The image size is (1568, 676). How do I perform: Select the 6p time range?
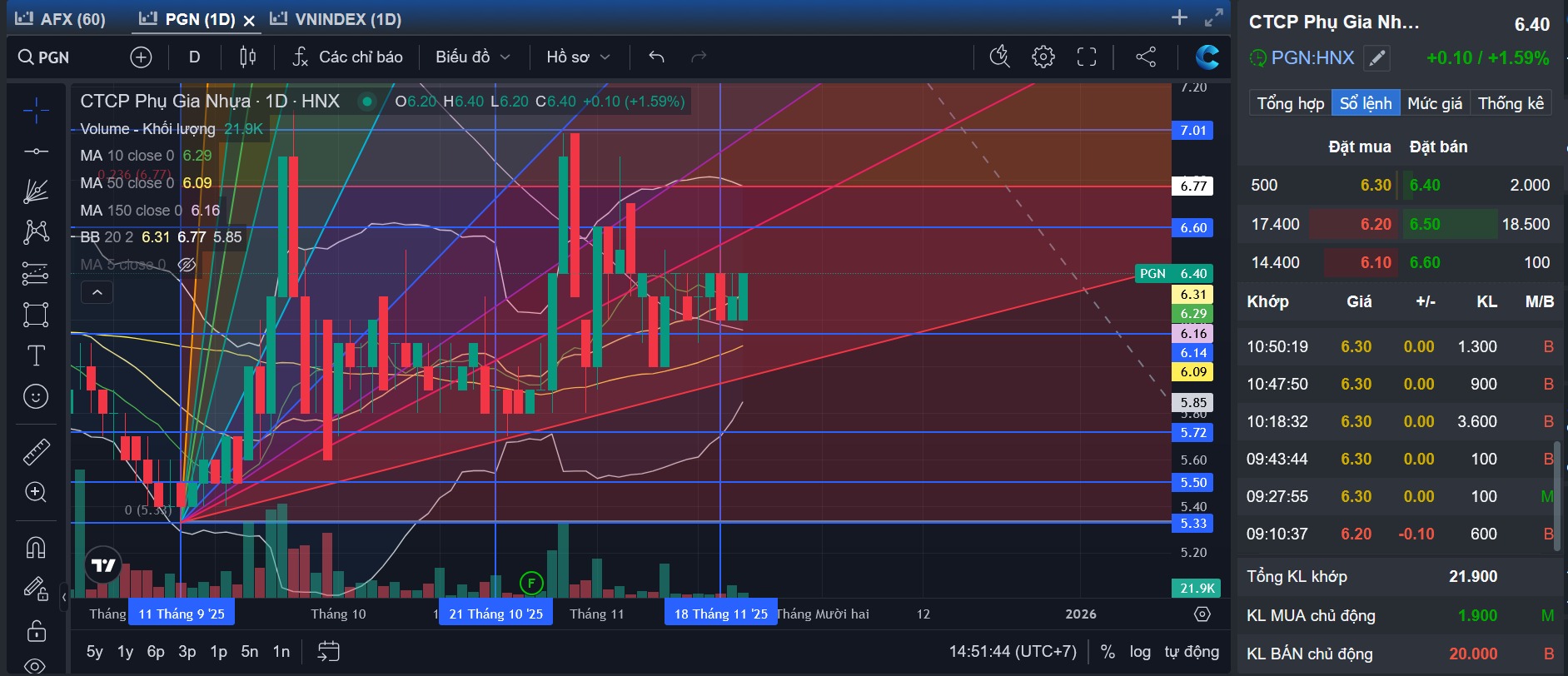coord(156,652)
